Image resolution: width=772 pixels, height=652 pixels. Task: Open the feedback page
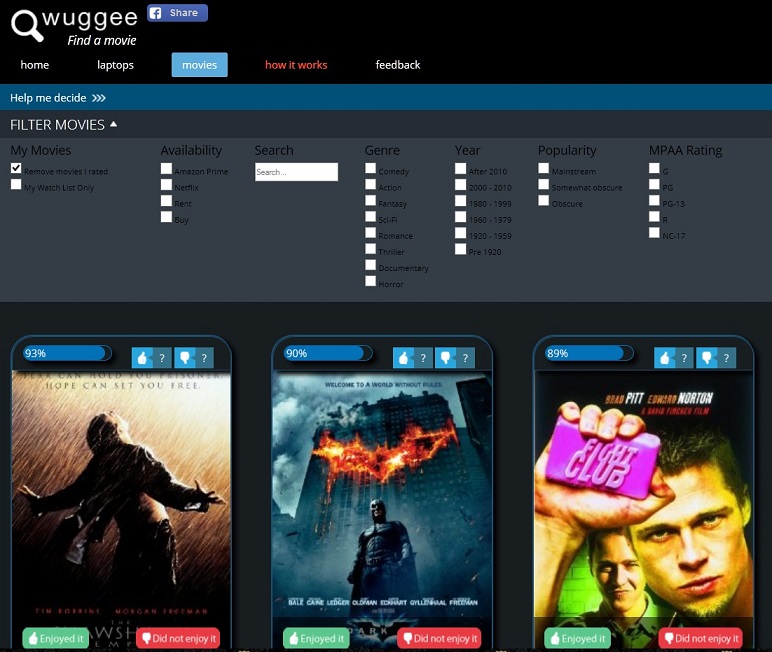point(398,65)
